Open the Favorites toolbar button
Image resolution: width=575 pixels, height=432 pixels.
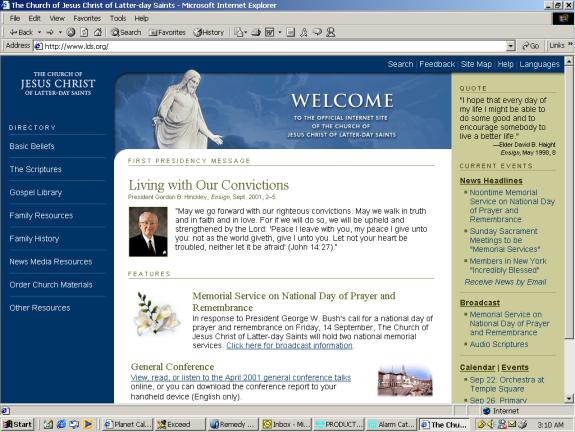pos(167,32)
